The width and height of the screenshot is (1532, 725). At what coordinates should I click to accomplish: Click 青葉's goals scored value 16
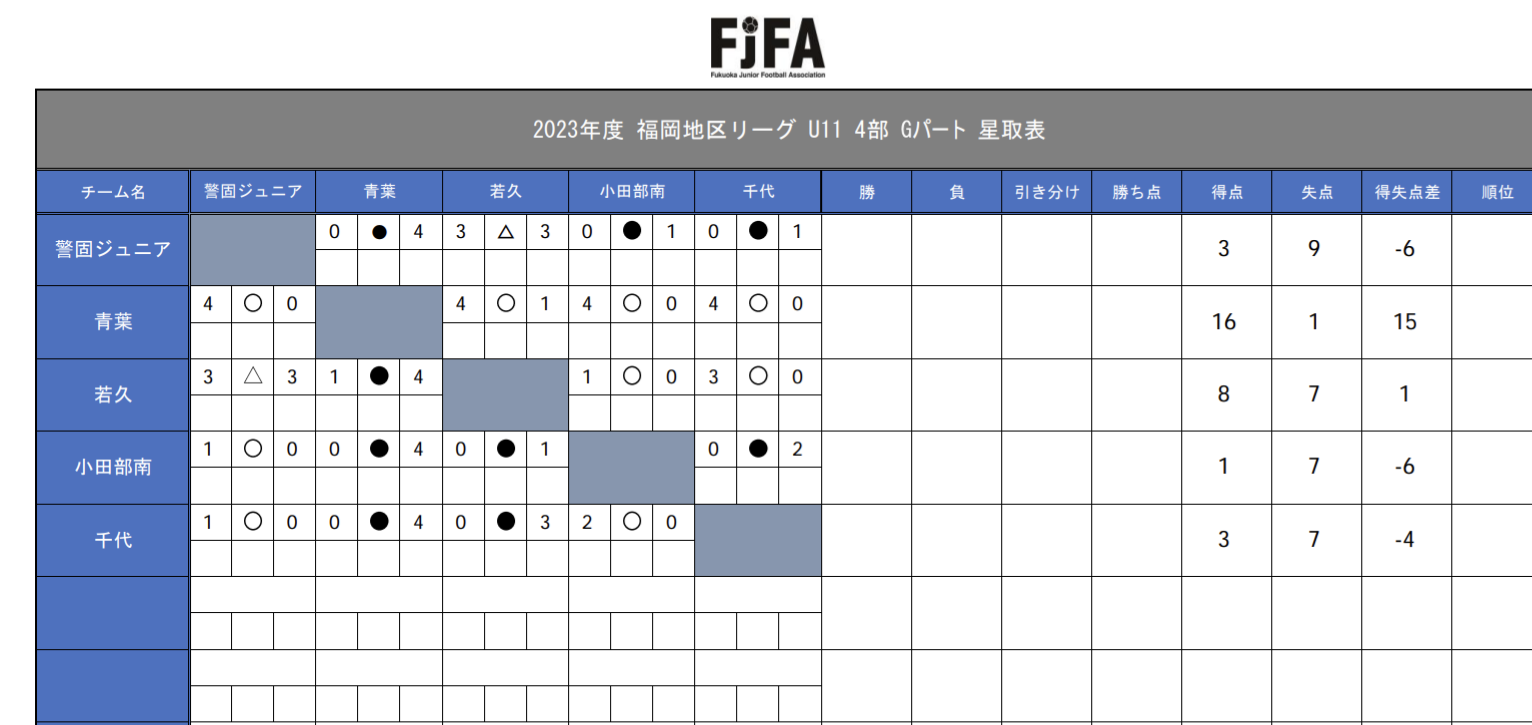click(1224, 322)
